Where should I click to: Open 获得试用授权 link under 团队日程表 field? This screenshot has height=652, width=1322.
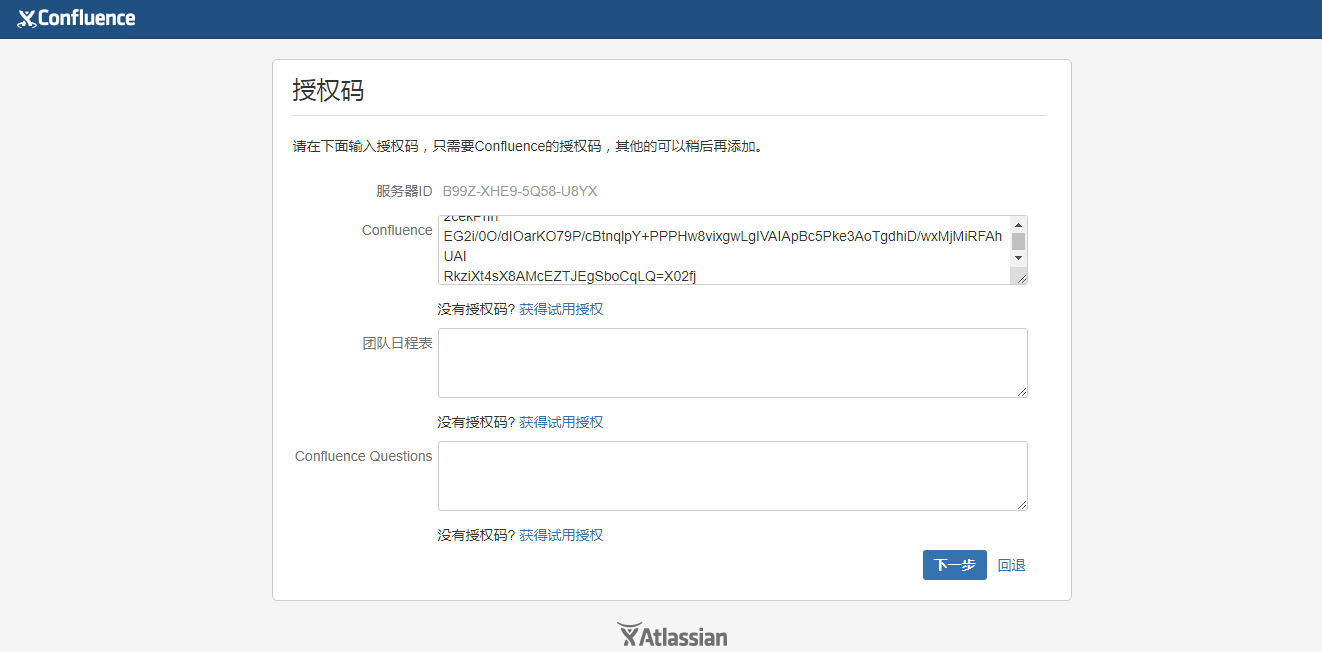(561, 422)
